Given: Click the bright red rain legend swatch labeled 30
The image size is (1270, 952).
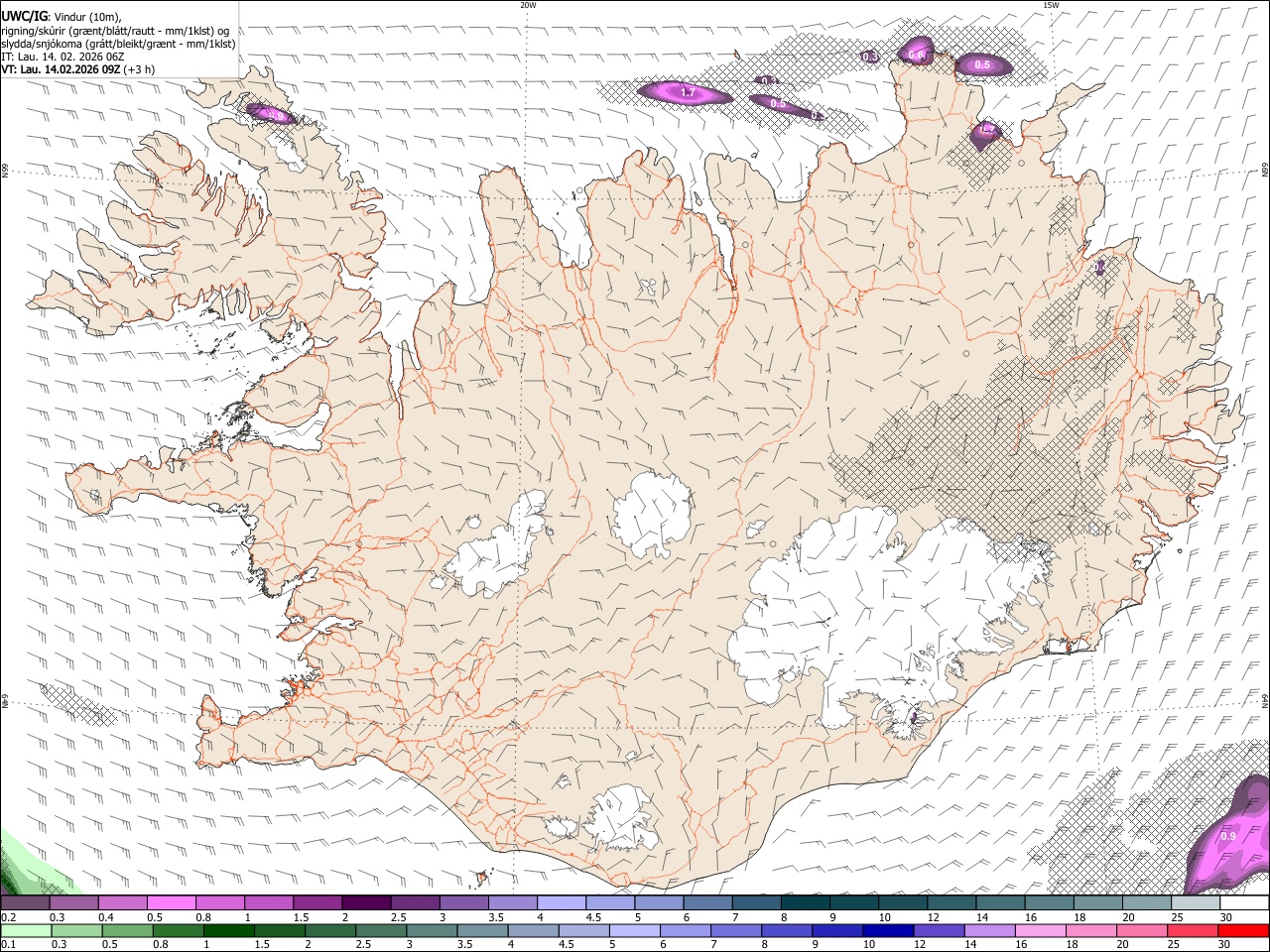Looking at the screenshot, I should [1242, 931].
